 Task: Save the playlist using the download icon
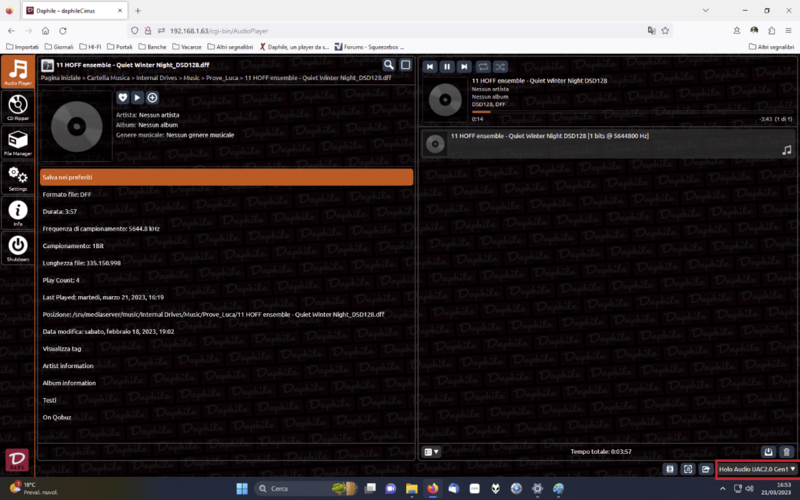coord(769,452)
